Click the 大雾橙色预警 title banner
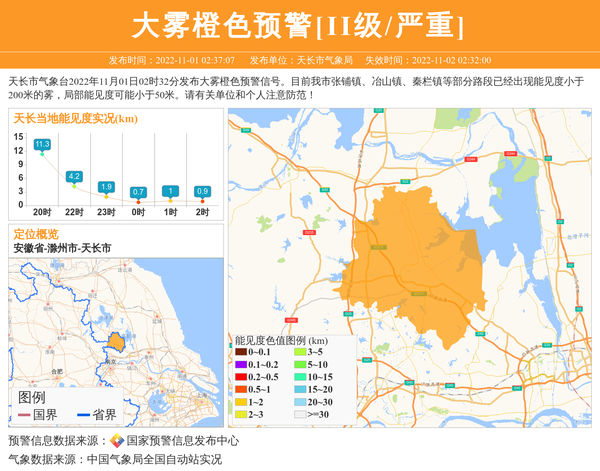The width and height of the screenshot is (600, 471). click(299, 25)
